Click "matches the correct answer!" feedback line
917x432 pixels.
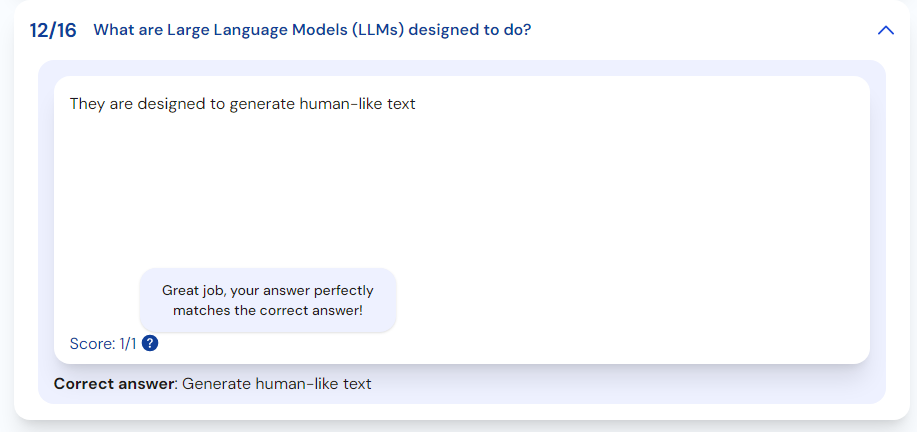tap(268, 310)
